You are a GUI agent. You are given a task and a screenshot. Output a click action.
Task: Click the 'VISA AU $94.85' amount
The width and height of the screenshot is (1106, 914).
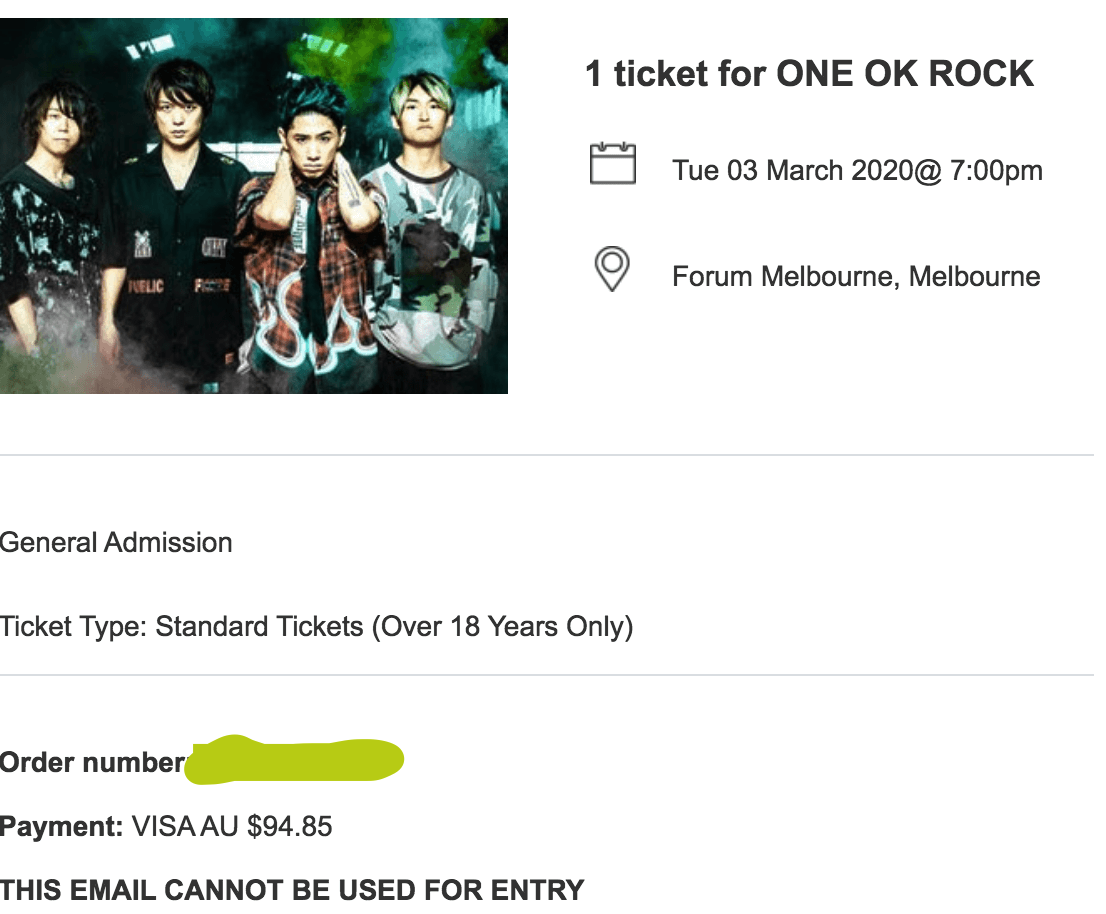[232, 827]
